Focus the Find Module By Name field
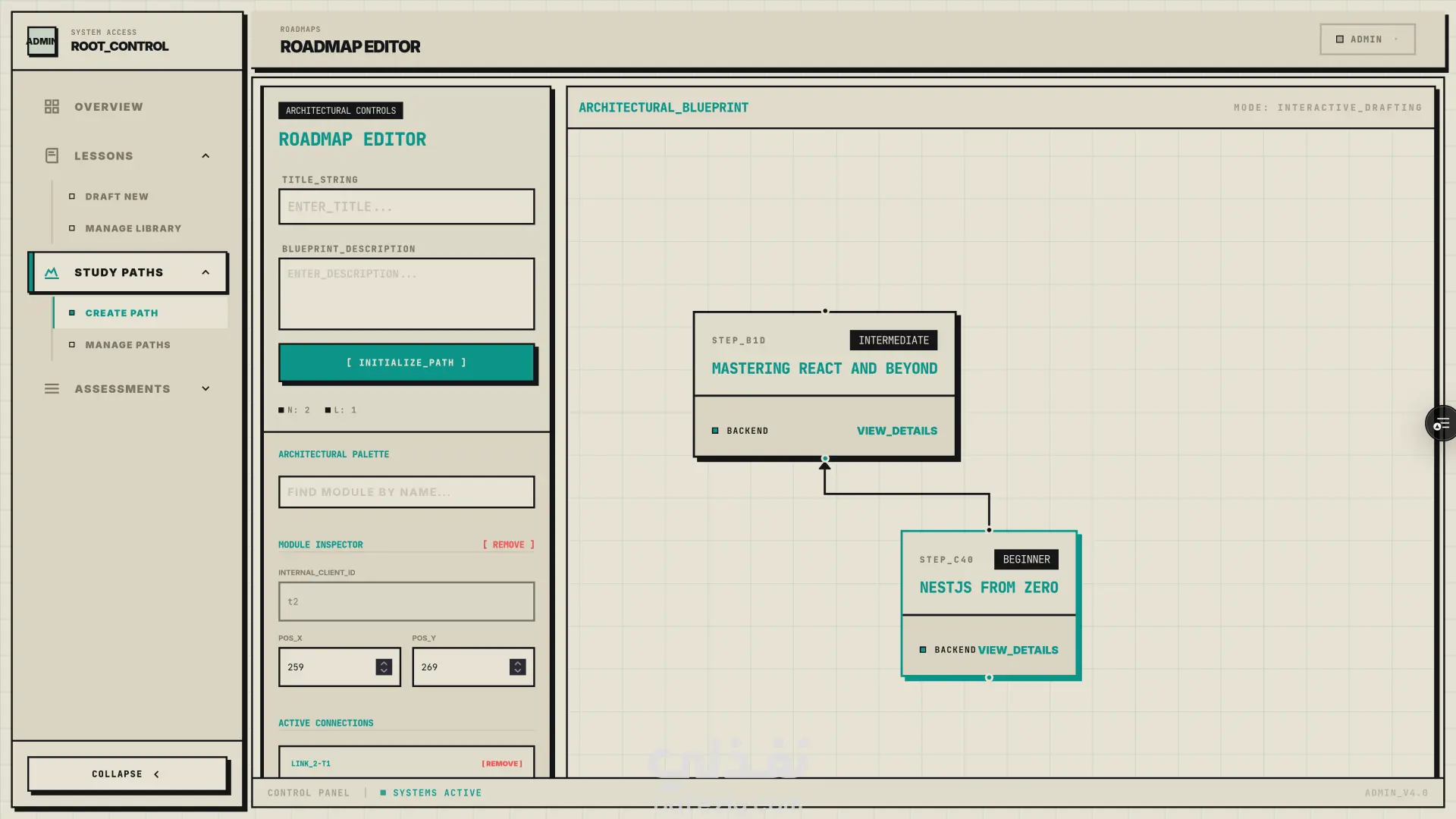The height and width of the screenshot is (819, 1456). coord(406,492)
